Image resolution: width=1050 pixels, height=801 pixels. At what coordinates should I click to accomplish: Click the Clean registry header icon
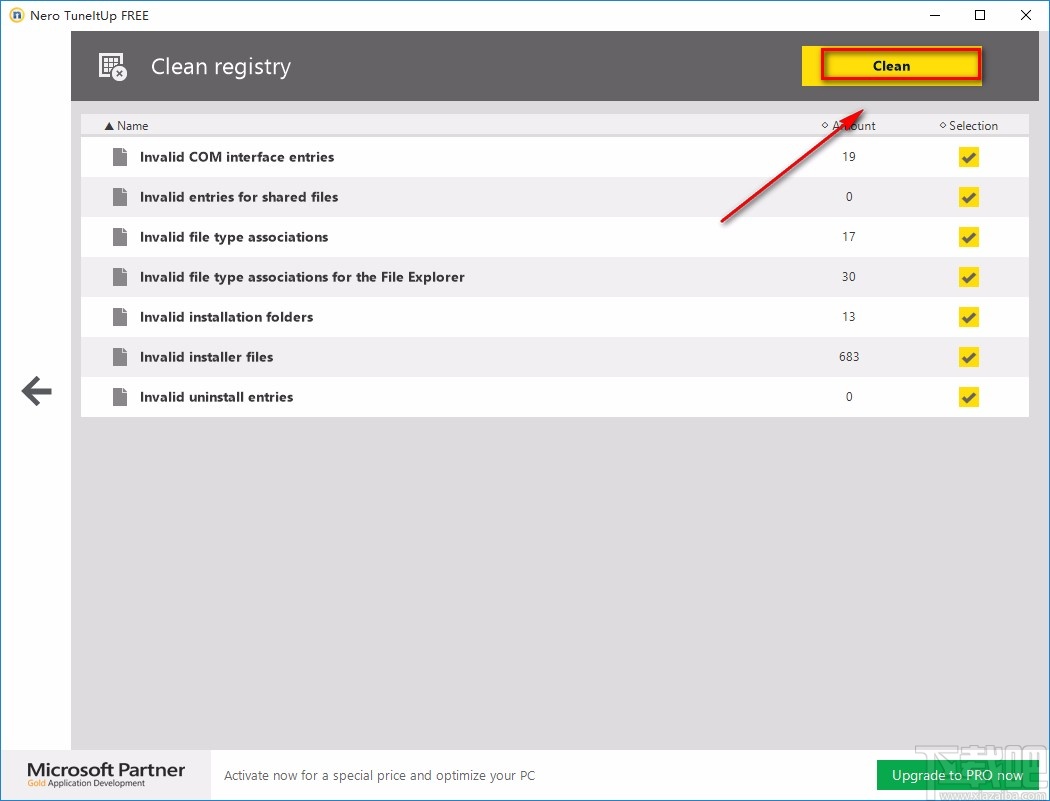(x=112, y=66)
